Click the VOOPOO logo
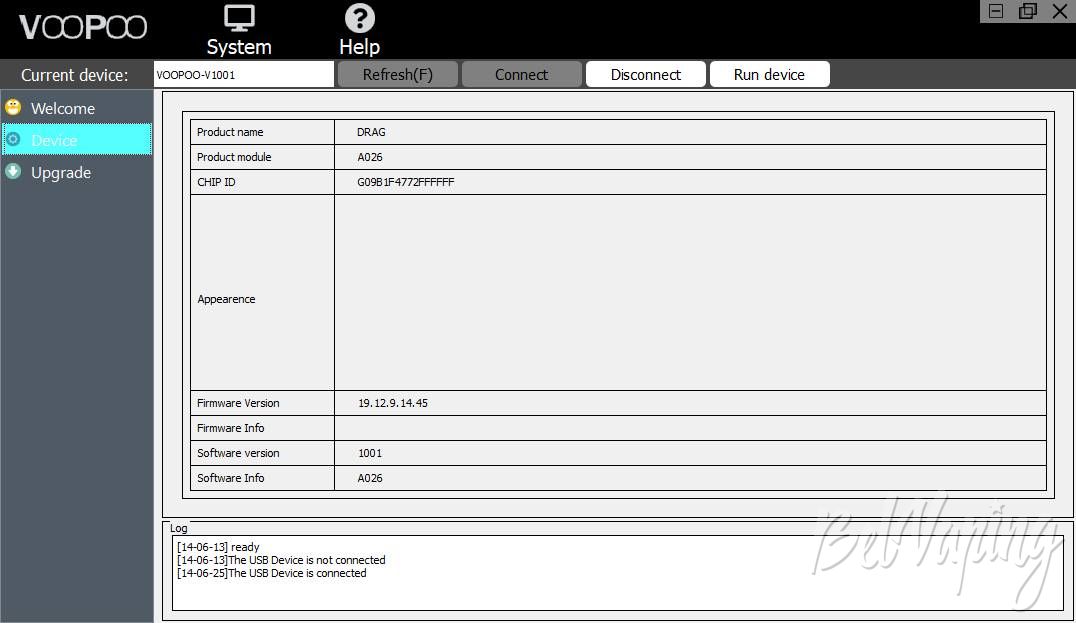The width and height of the screenshot is (1076, 623). (x=83, y=27)
